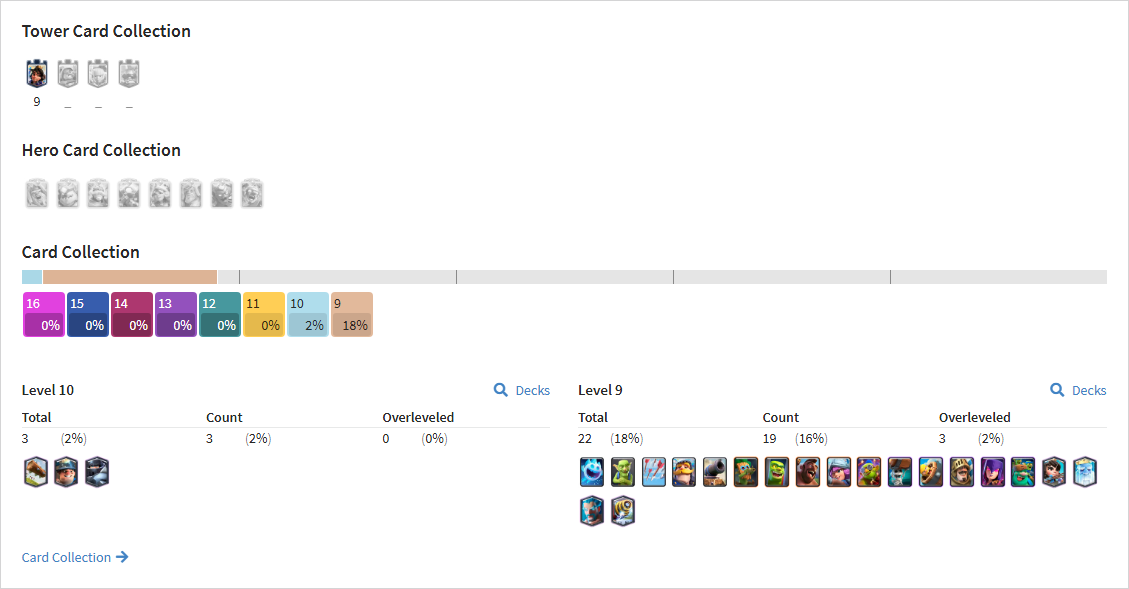Open the Arrows spell card
This screenshot has height=589, width=1129.
[654, 472]
